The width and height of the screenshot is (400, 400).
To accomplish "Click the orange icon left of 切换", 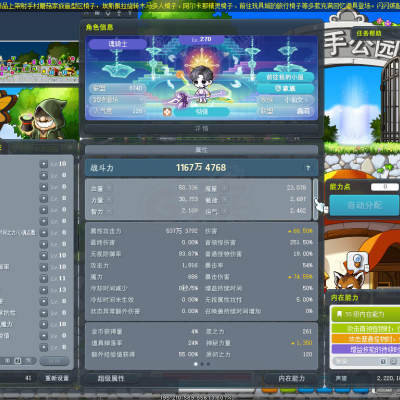I will pyautogui.click(x=167, y=112).
